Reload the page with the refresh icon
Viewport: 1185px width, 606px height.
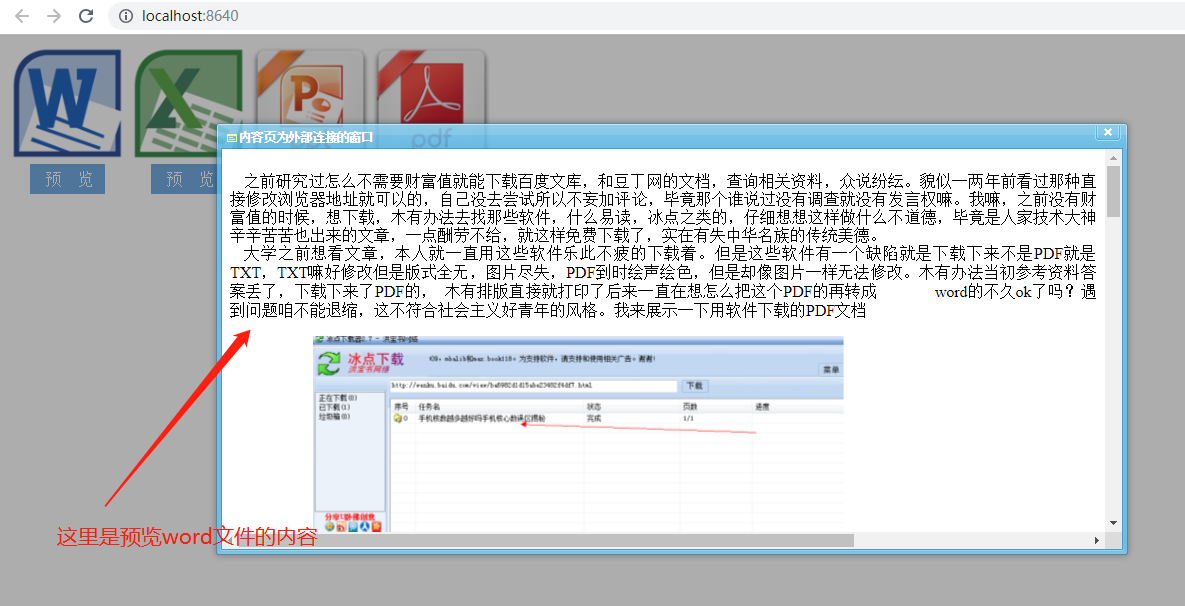pyautogui.click(x=86, y=16)
